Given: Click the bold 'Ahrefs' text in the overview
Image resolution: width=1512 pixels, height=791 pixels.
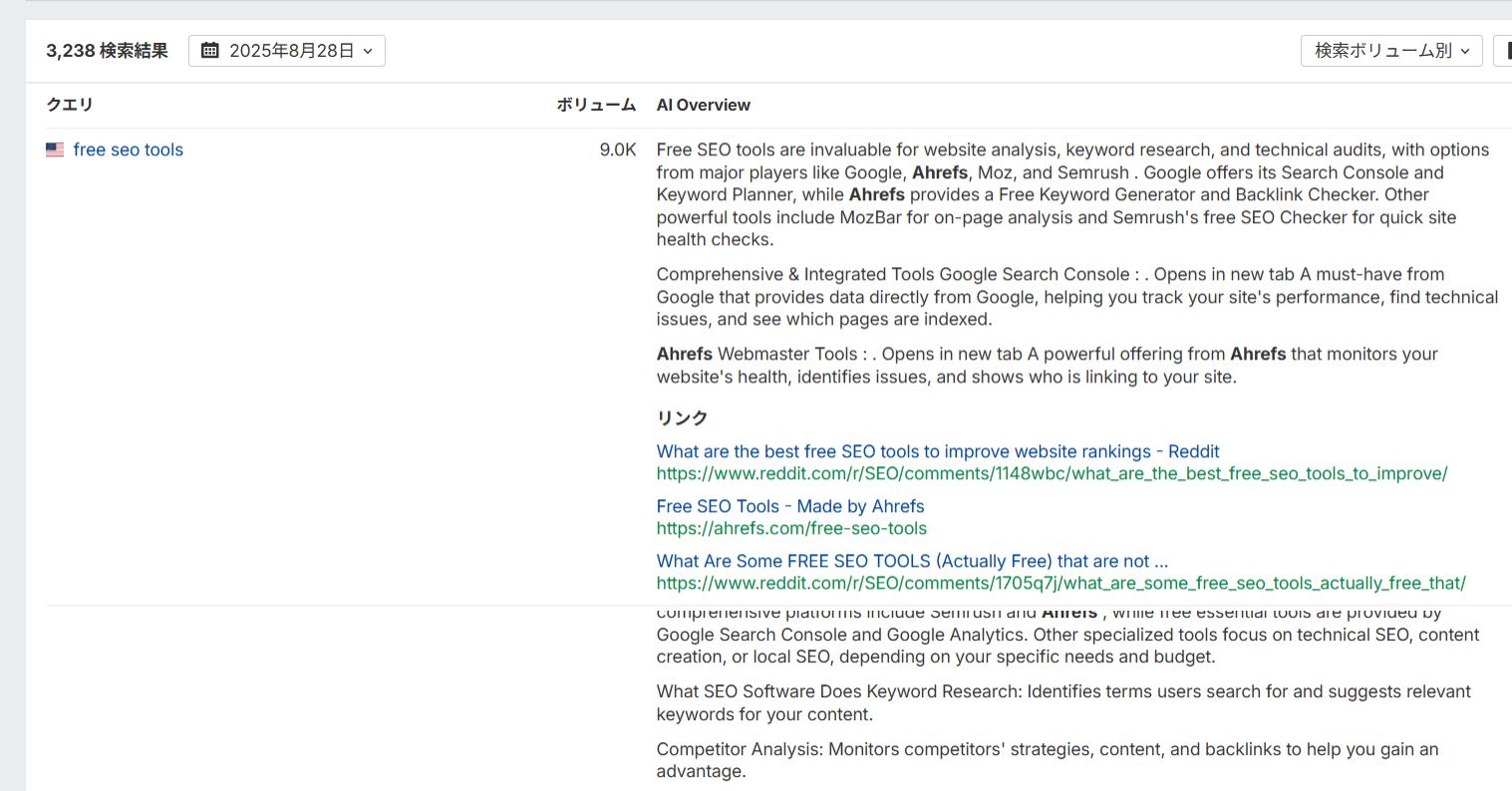Looking at the screenshot, I should 942,171.
